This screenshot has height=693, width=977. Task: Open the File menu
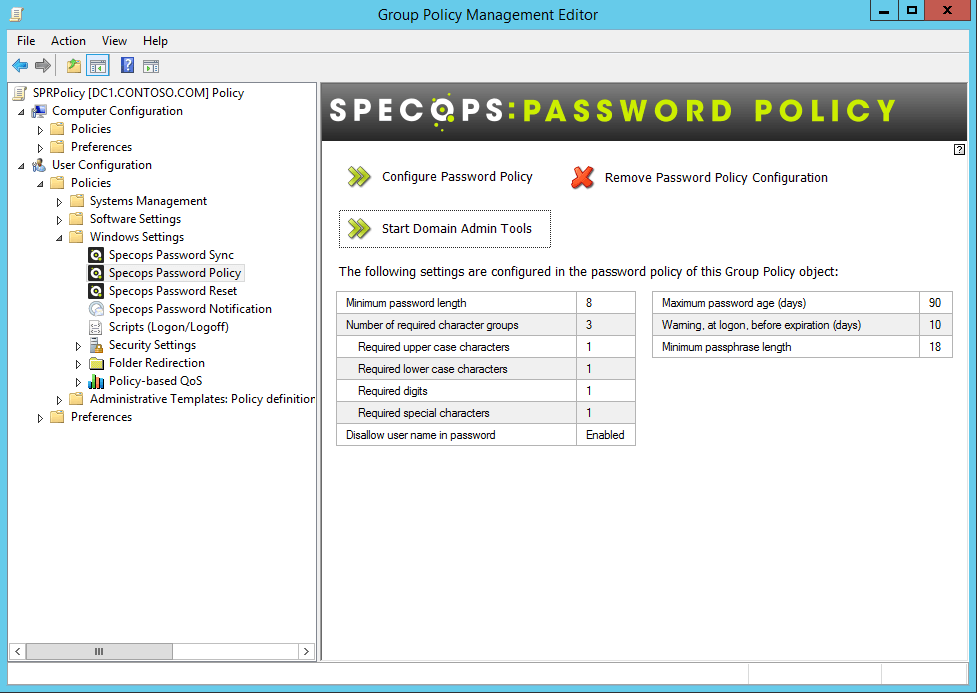point(26,41)
